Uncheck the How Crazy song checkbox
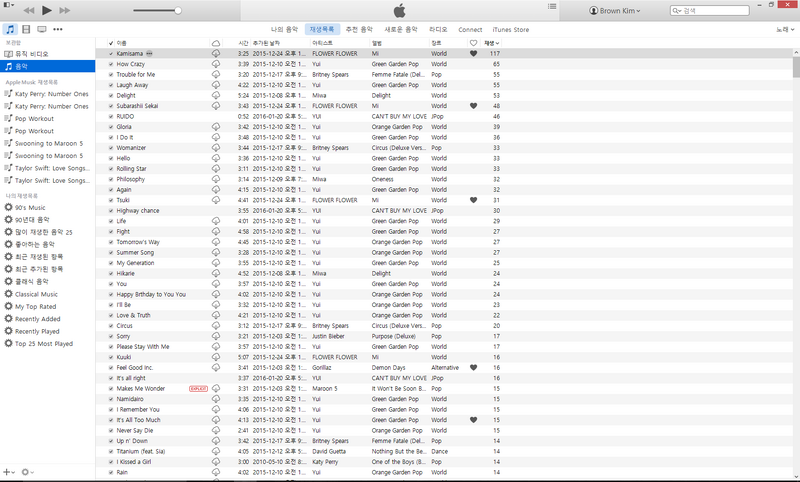The height and width of the screenshot is (482, 800). [x=111, y=64]
